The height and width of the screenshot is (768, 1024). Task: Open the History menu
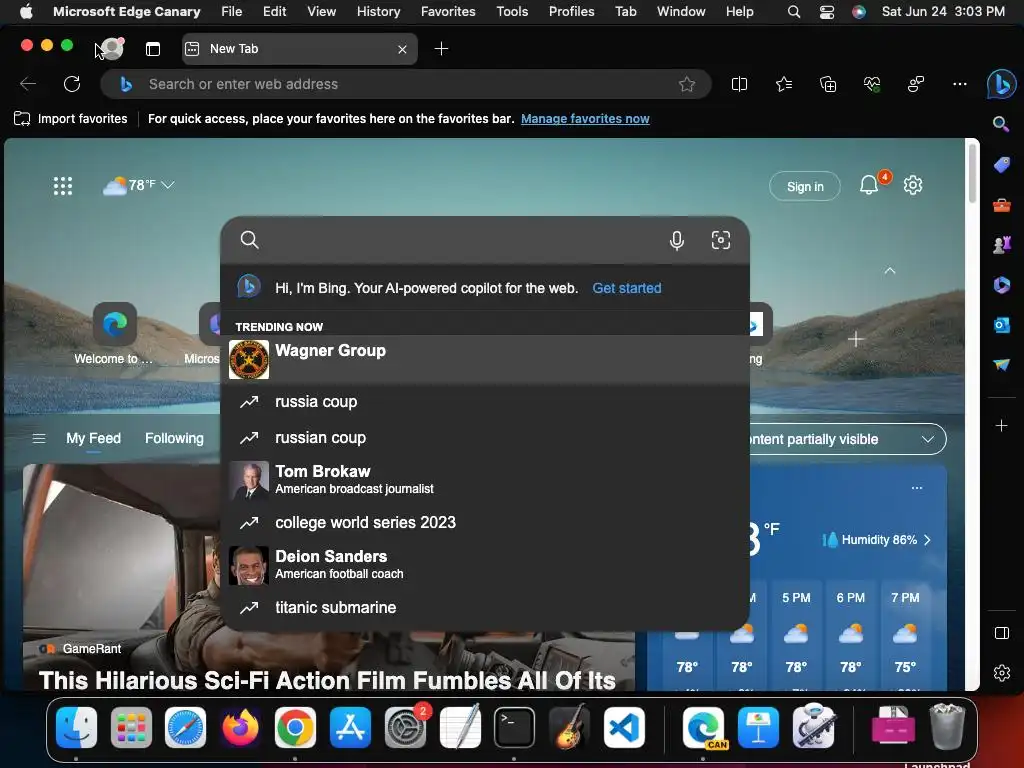(x=378, y=11)
